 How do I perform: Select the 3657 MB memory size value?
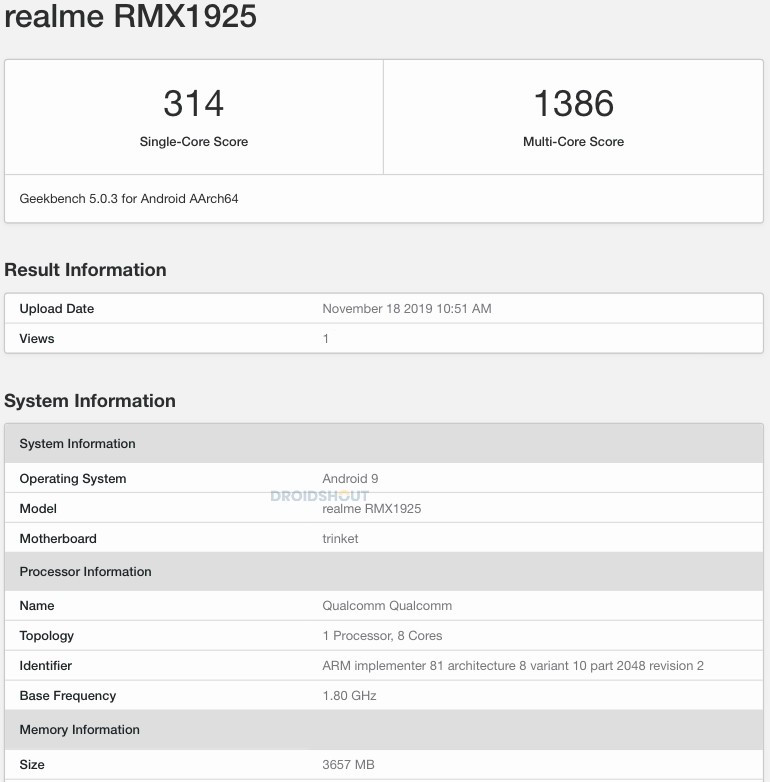click(348, 765)
